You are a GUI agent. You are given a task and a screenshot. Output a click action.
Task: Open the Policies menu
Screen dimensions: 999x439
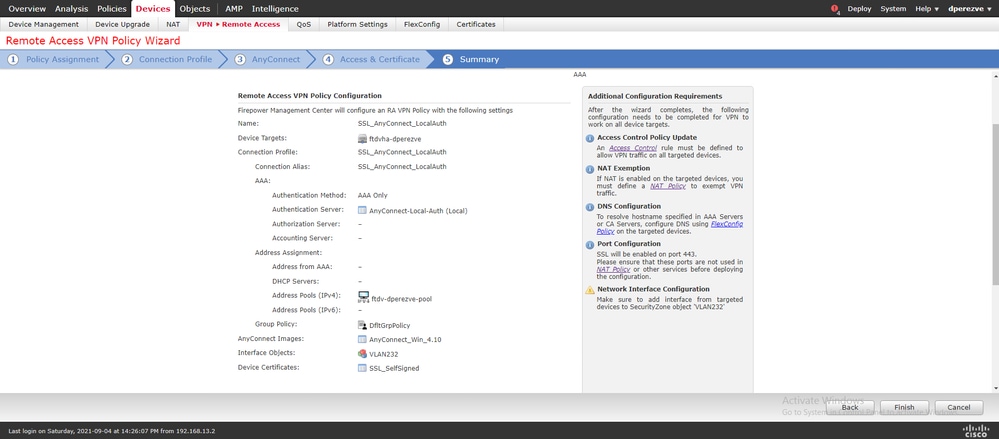[x=111, y=9]
